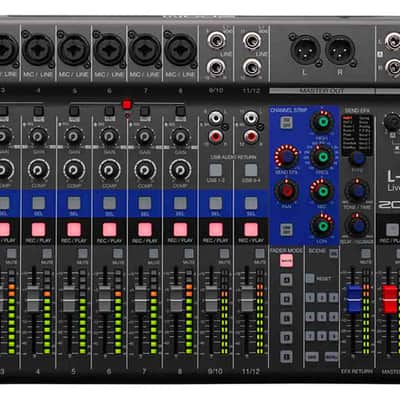Grab the channel 9/10 fader
400x400 pixels.
(211, 299)
